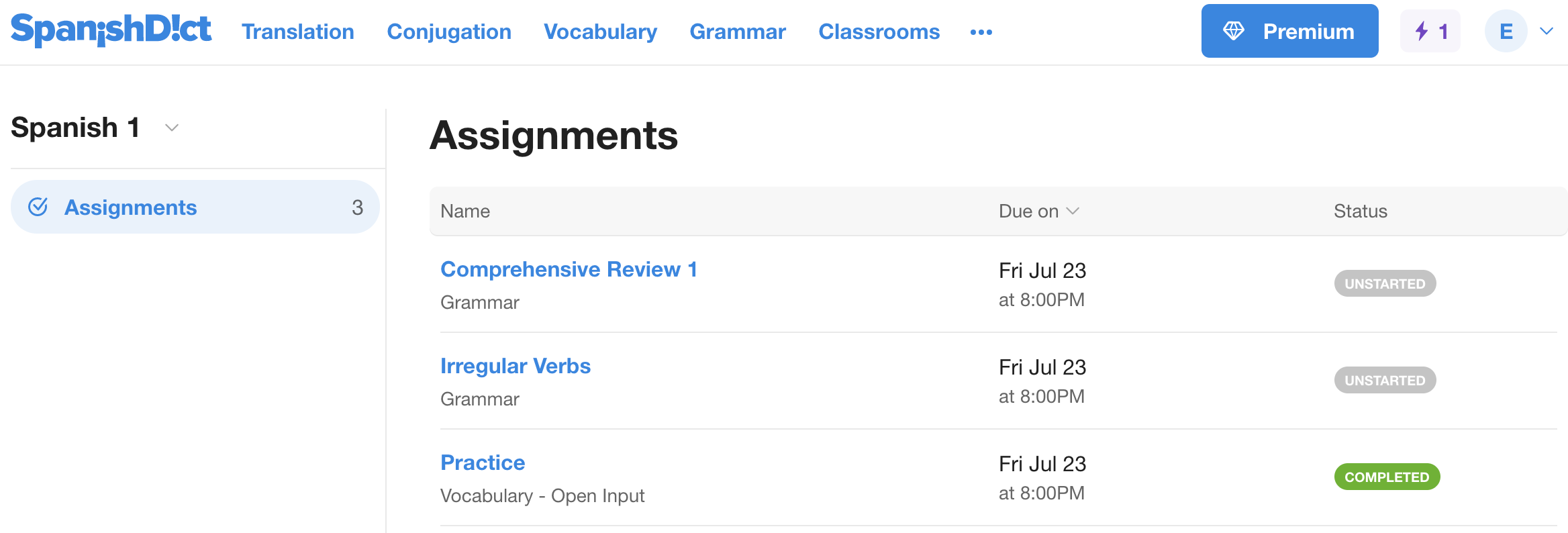Image resolution: width=1568 pixels, height=533 pixels.
Task: Click the COMPLETED badge for Practice
Action: pyautogui.click(x=1387, y=477)
